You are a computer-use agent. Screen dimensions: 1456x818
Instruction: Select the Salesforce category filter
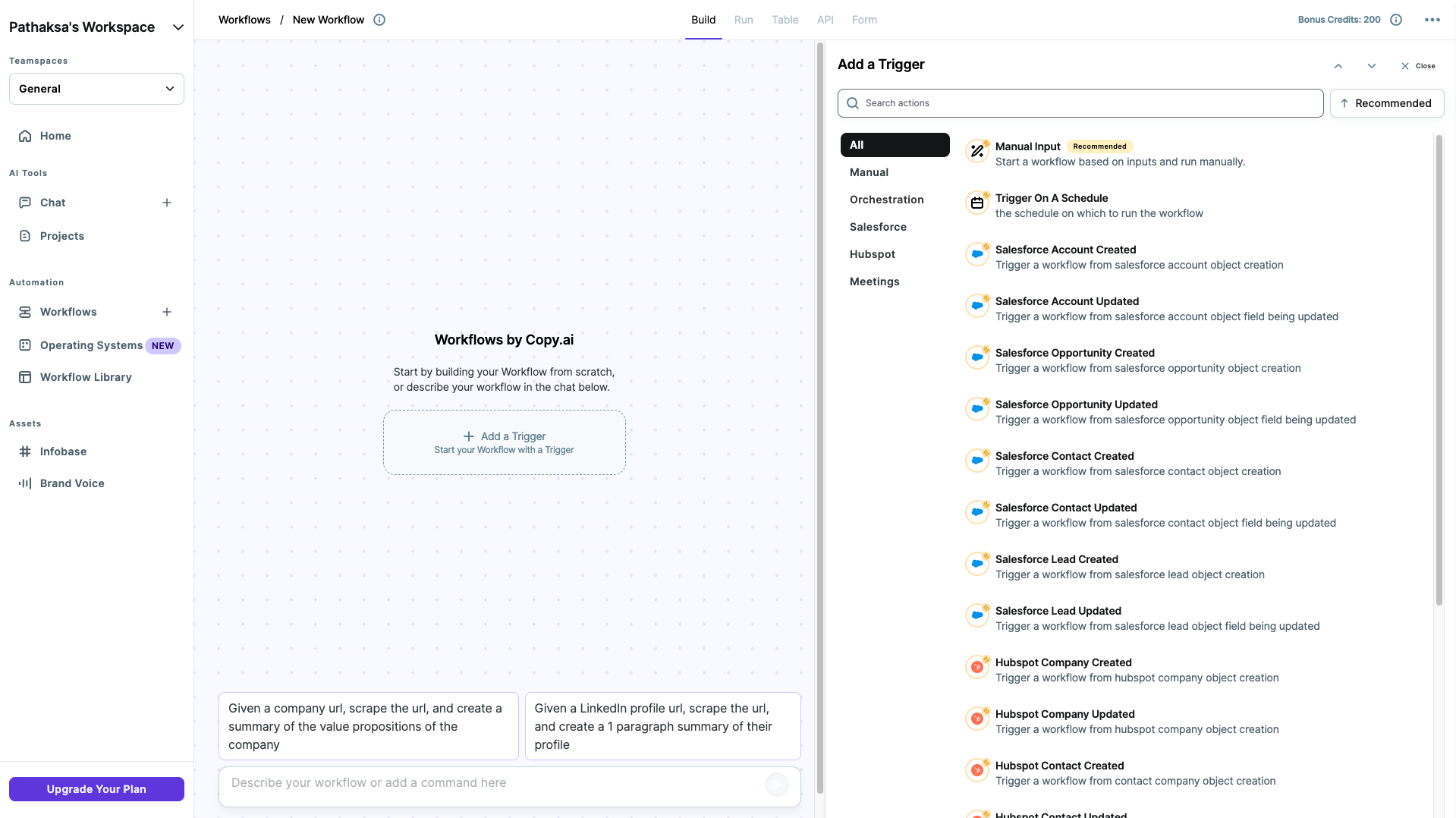click(878, 227)
